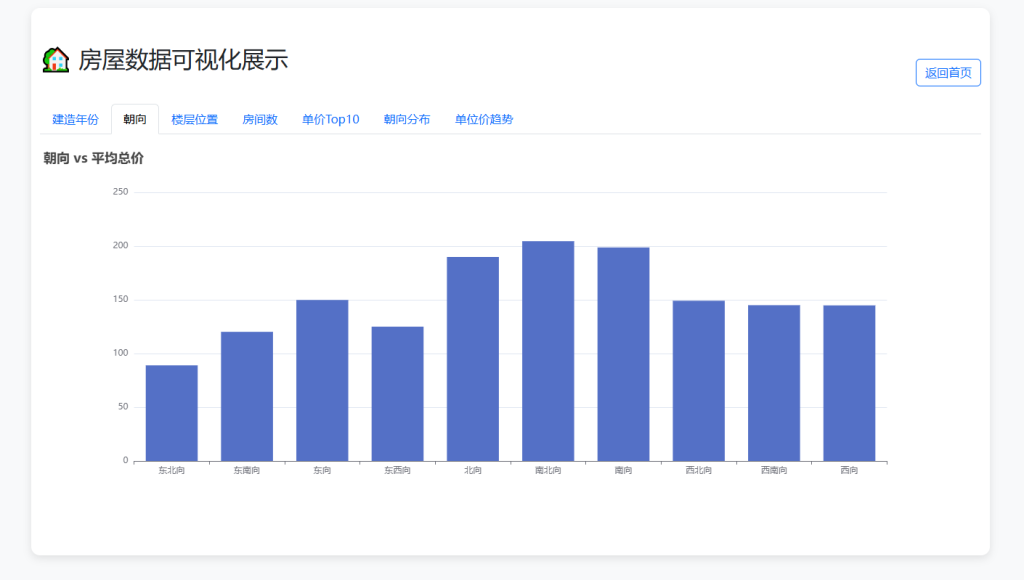The width and height of the screenshot is (1024, 580).
Task: Click the 东北向 bar in the chart
Action: click(x=171, y=413)
